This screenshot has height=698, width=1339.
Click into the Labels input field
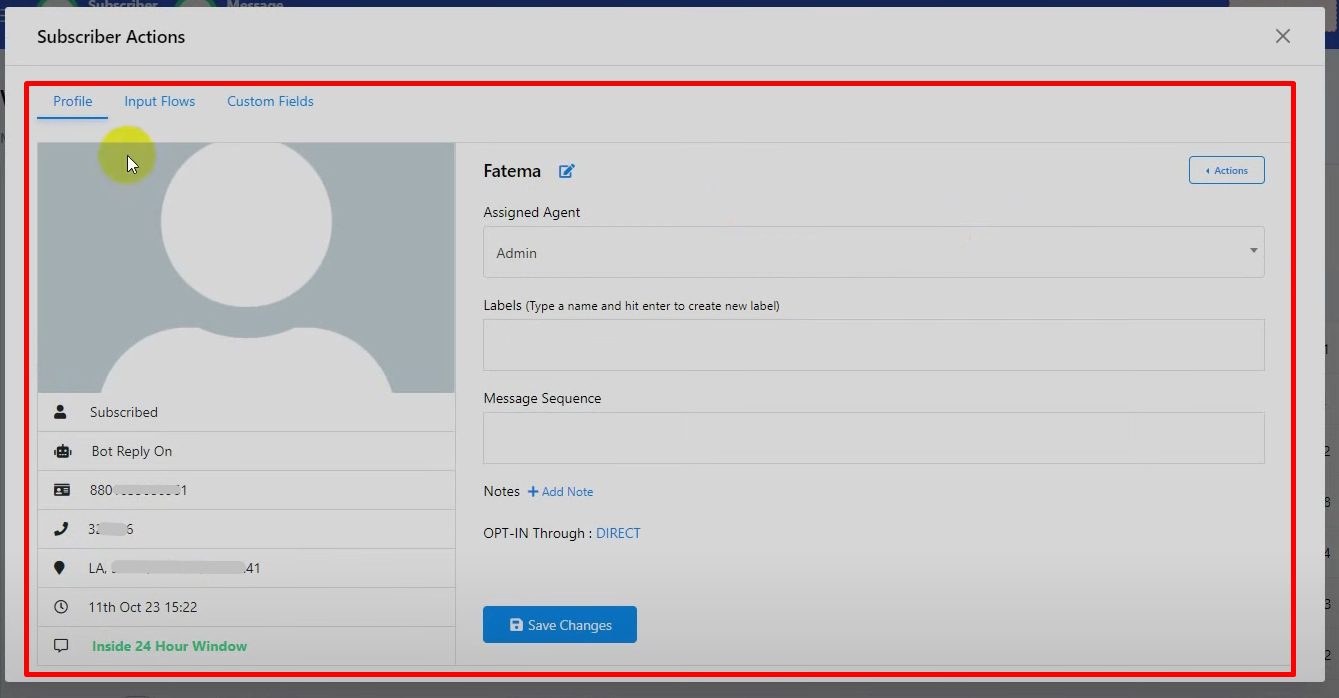tap(873, 345)
